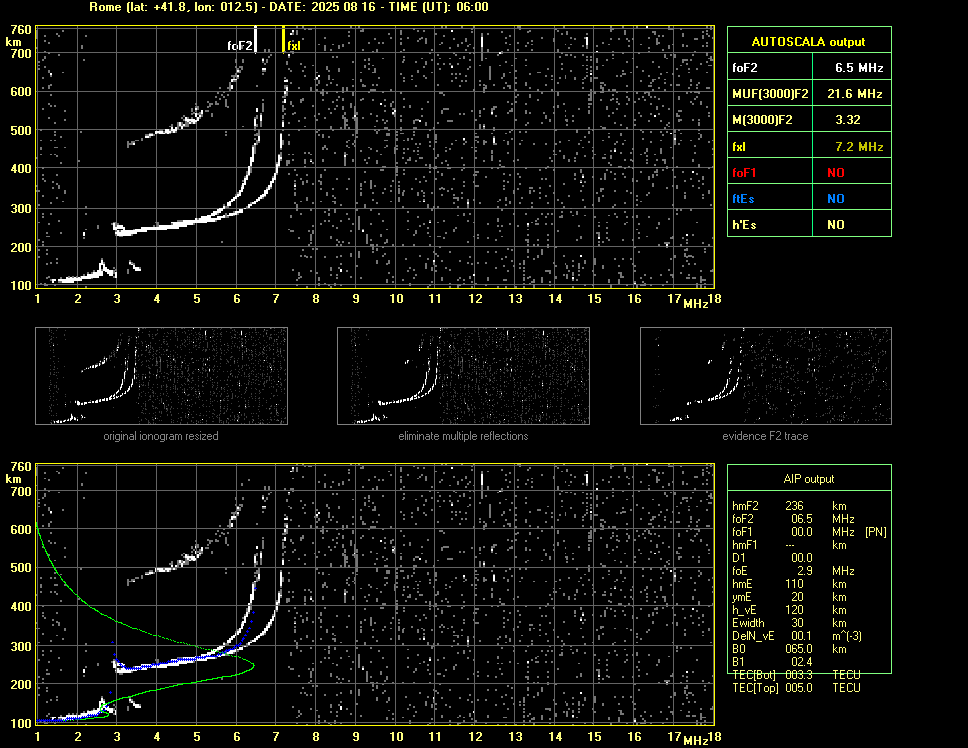Click the DelN_vE 00.1 row
This screenshot has height=748, width=968.
coord(797,636)
